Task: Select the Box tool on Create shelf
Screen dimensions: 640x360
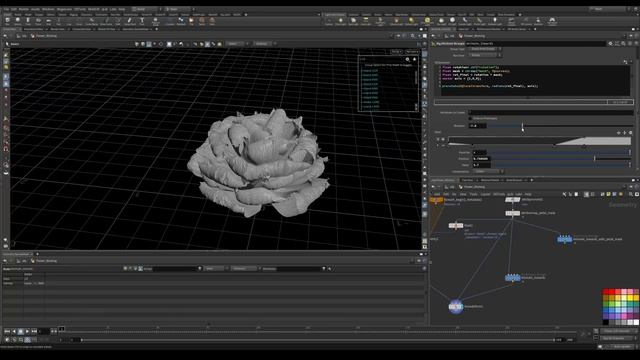Action: click(8, 21)
